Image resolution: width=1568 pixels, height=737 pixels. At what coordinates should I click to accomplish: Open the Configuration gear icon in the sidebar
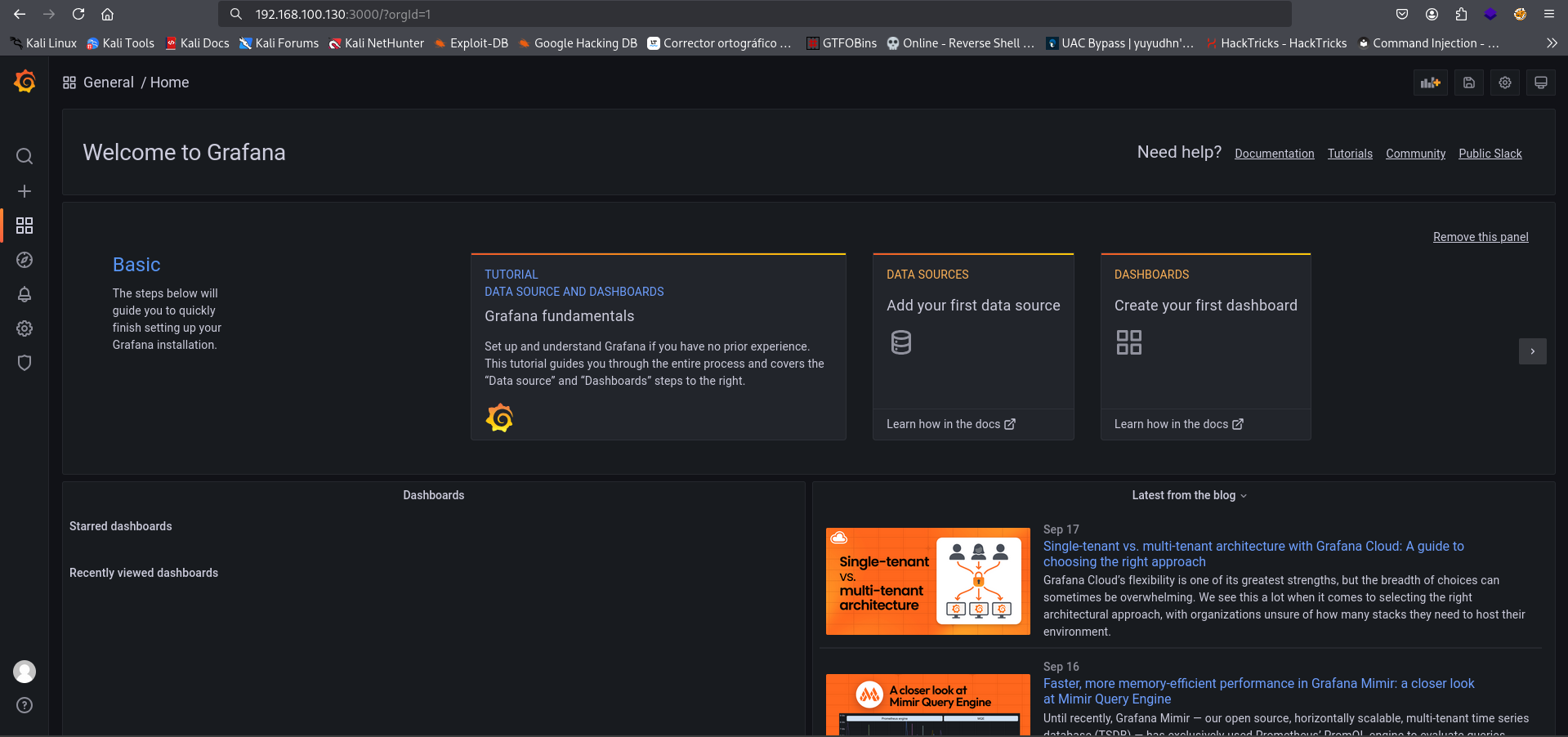click(x=25, y=328)
